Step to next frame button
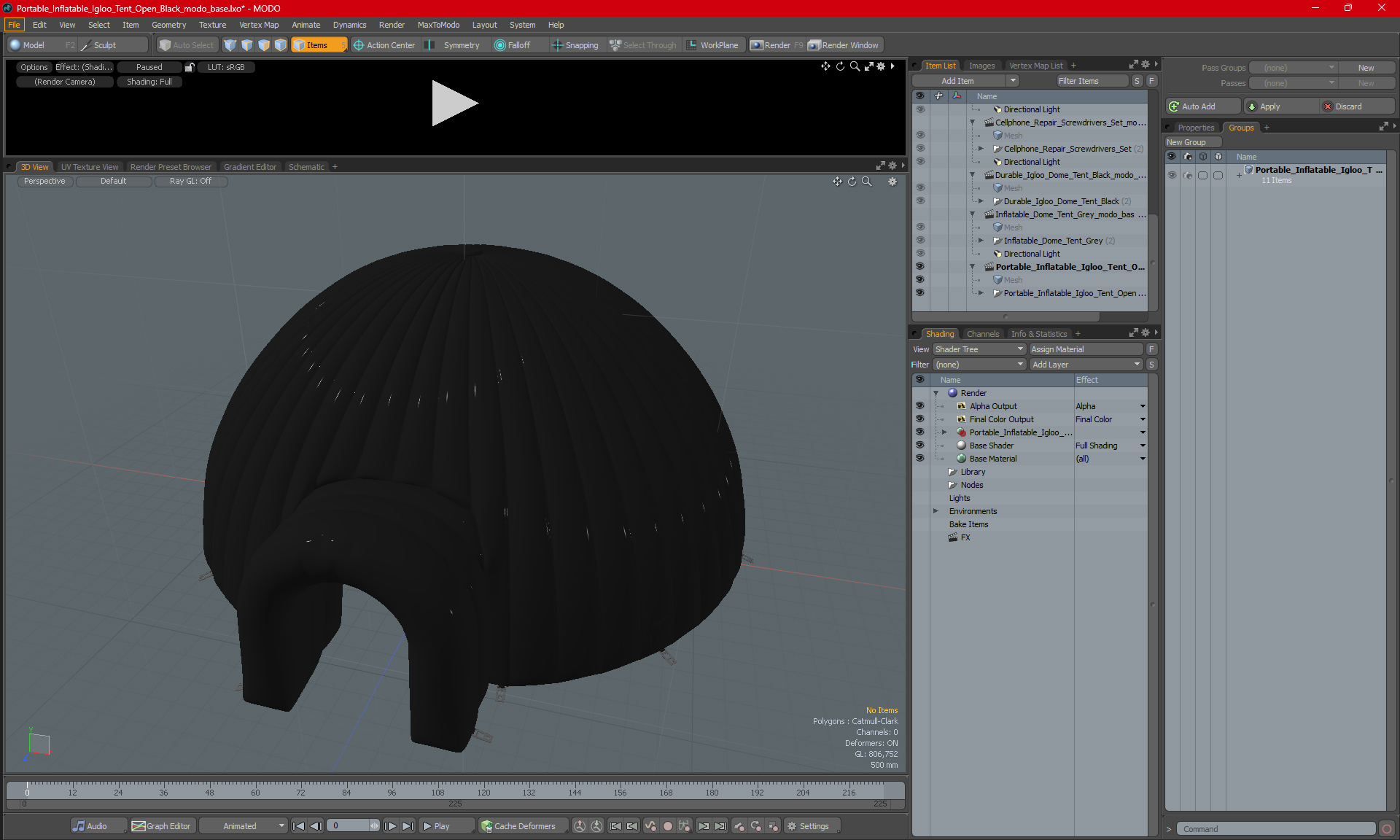 coord(390,826)
